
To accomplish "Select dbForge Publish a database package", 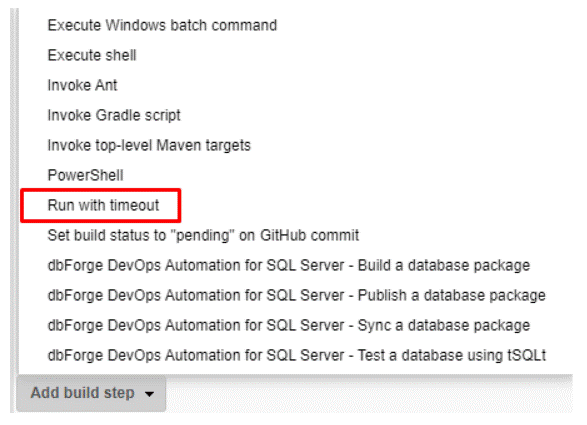I will (x=296, y=295).
